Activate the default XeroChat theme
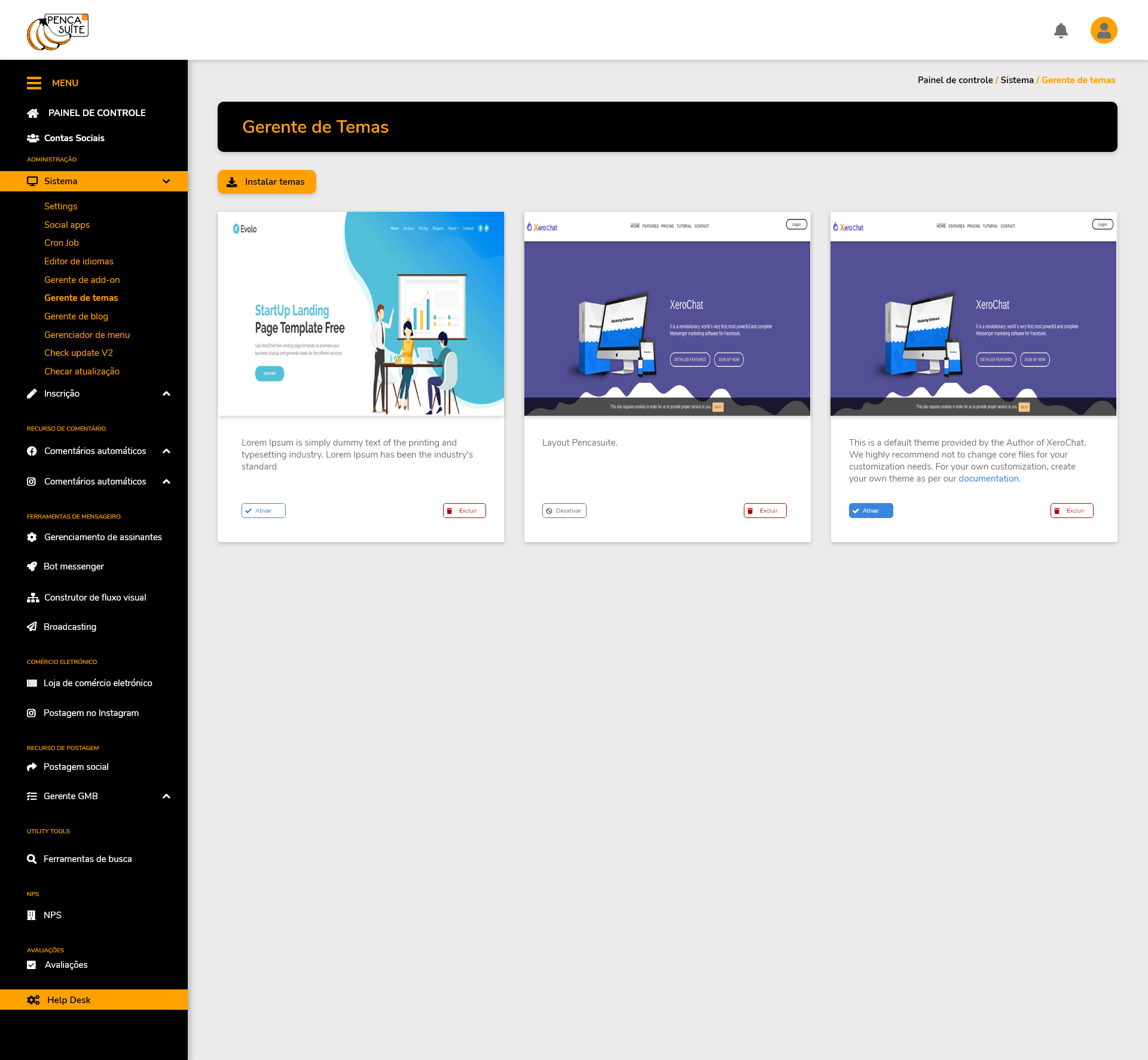This screenshot has width=1148, height=1060. pyautogui.click(x=871, y=511)
